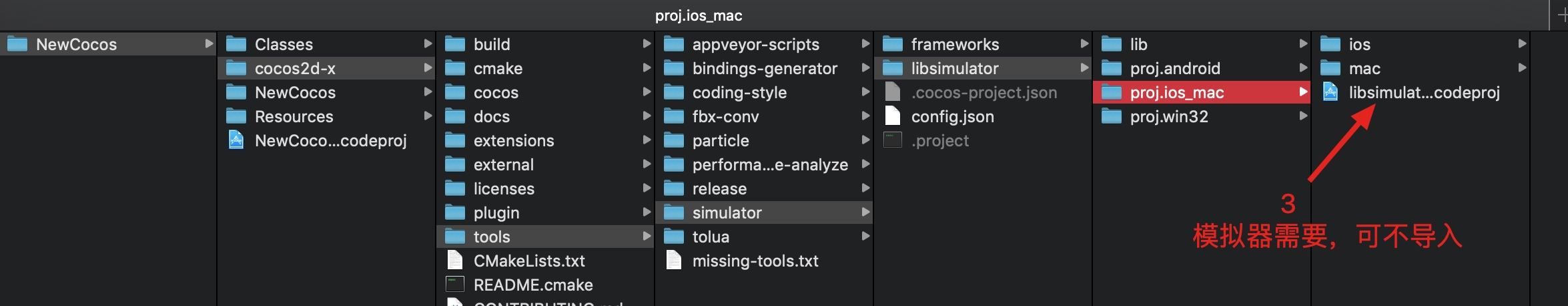Select the NewCocos root folder
The height and width of the screenshot is (306, 1568).
pyautogui.click(x=76, y=44)
